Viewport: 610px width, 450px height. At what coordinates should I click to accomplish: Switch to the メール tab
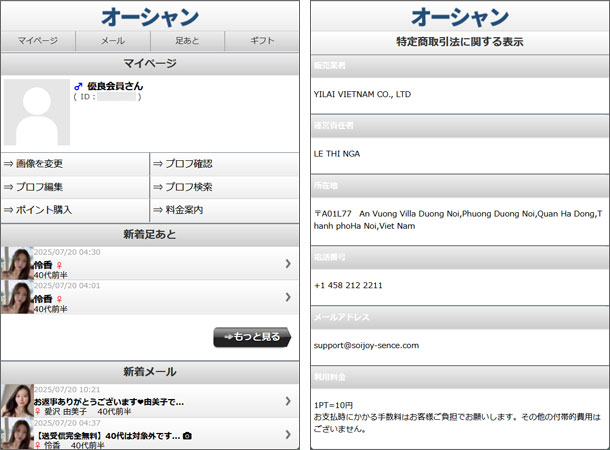tap(113, 41)
